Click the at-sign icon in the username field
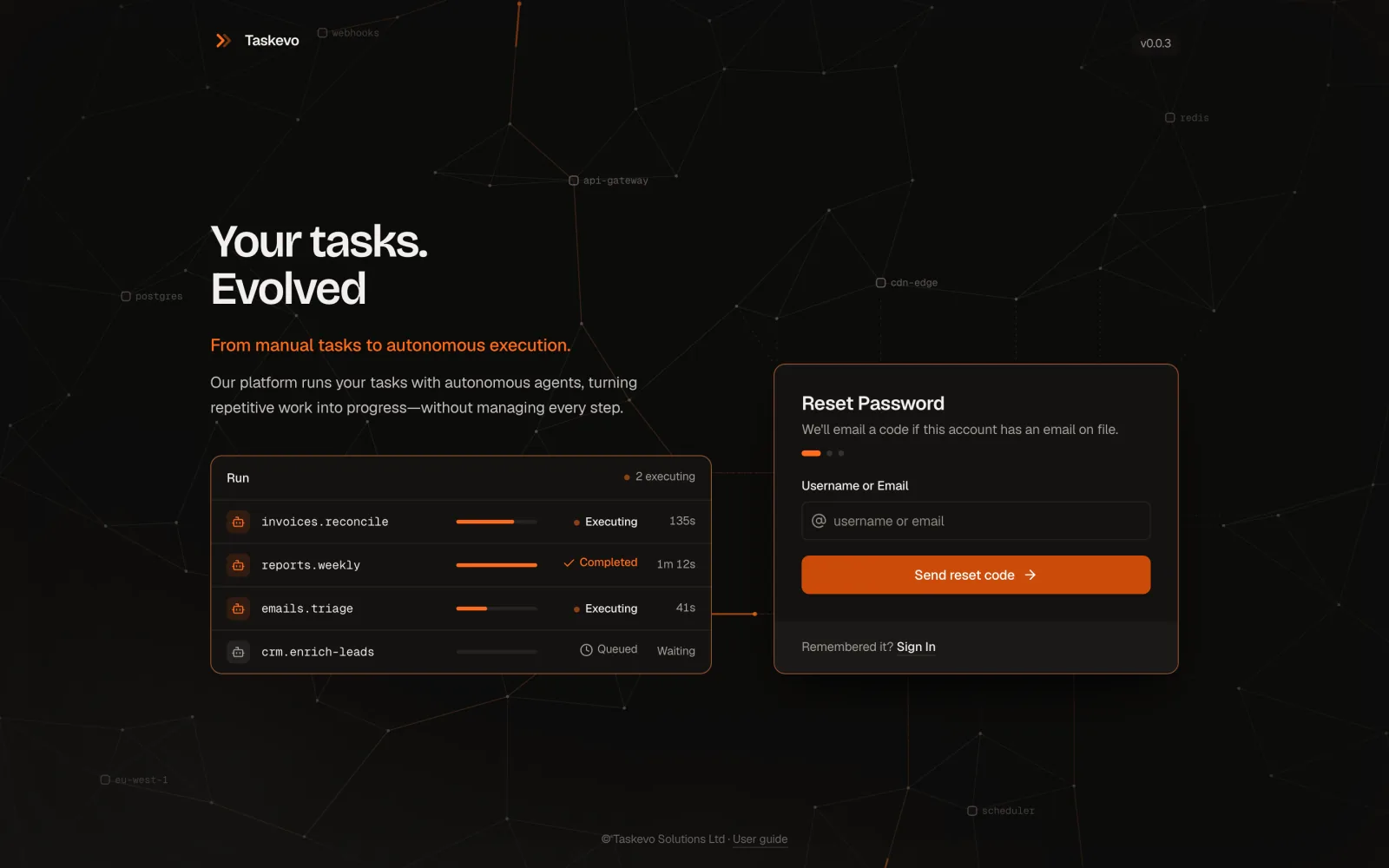Image resolution: width=1389 pixels, height=868 pixels. tap(819, 521)
